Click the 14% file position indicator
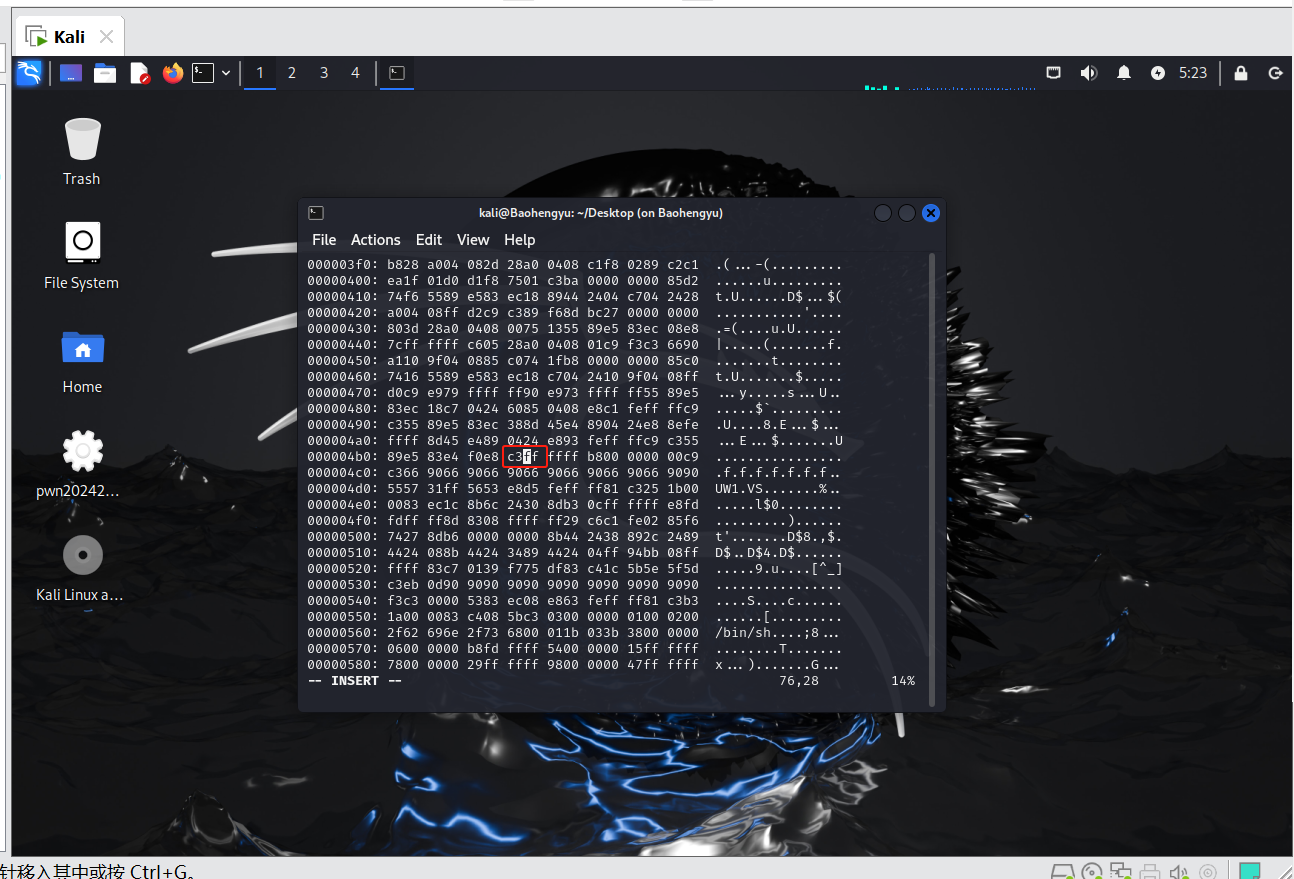1294x879 pixels. 903,681
